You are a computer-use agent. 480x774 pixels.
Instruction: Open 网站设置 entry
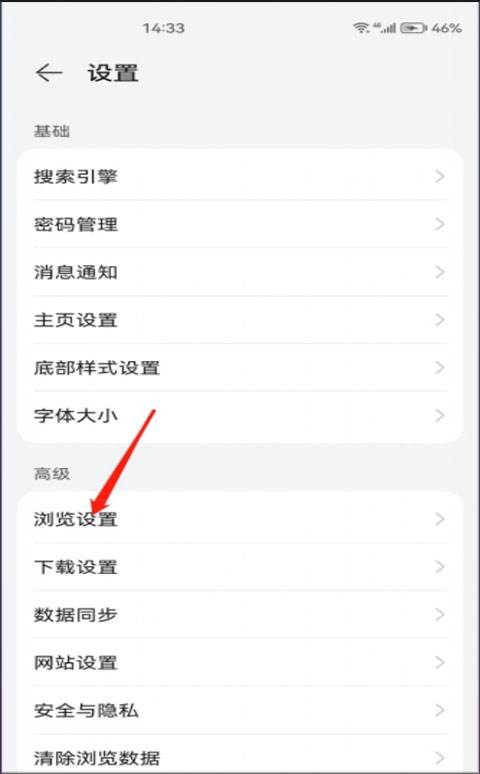(240, 662)
